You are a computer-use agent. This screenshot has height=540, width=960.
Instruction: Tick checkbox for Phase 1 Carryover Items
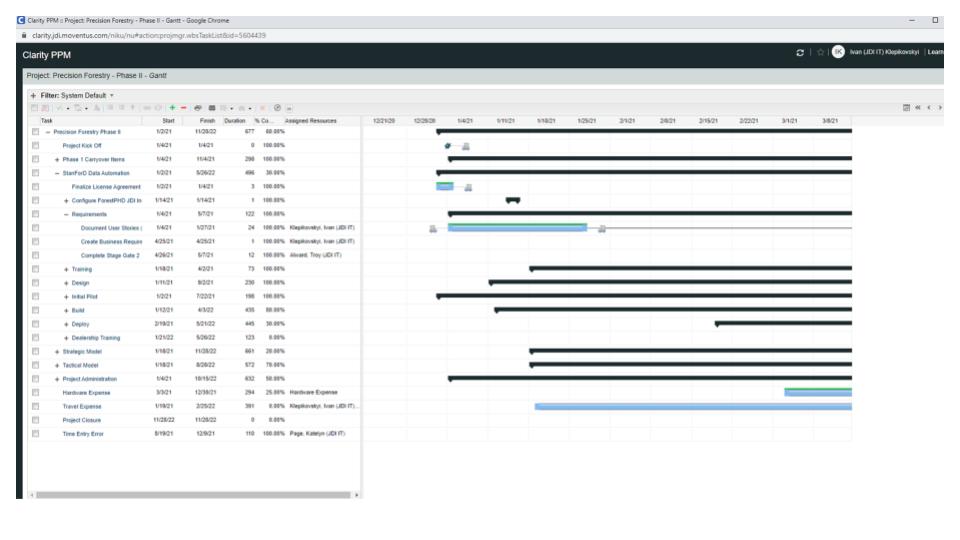[36, 159]
